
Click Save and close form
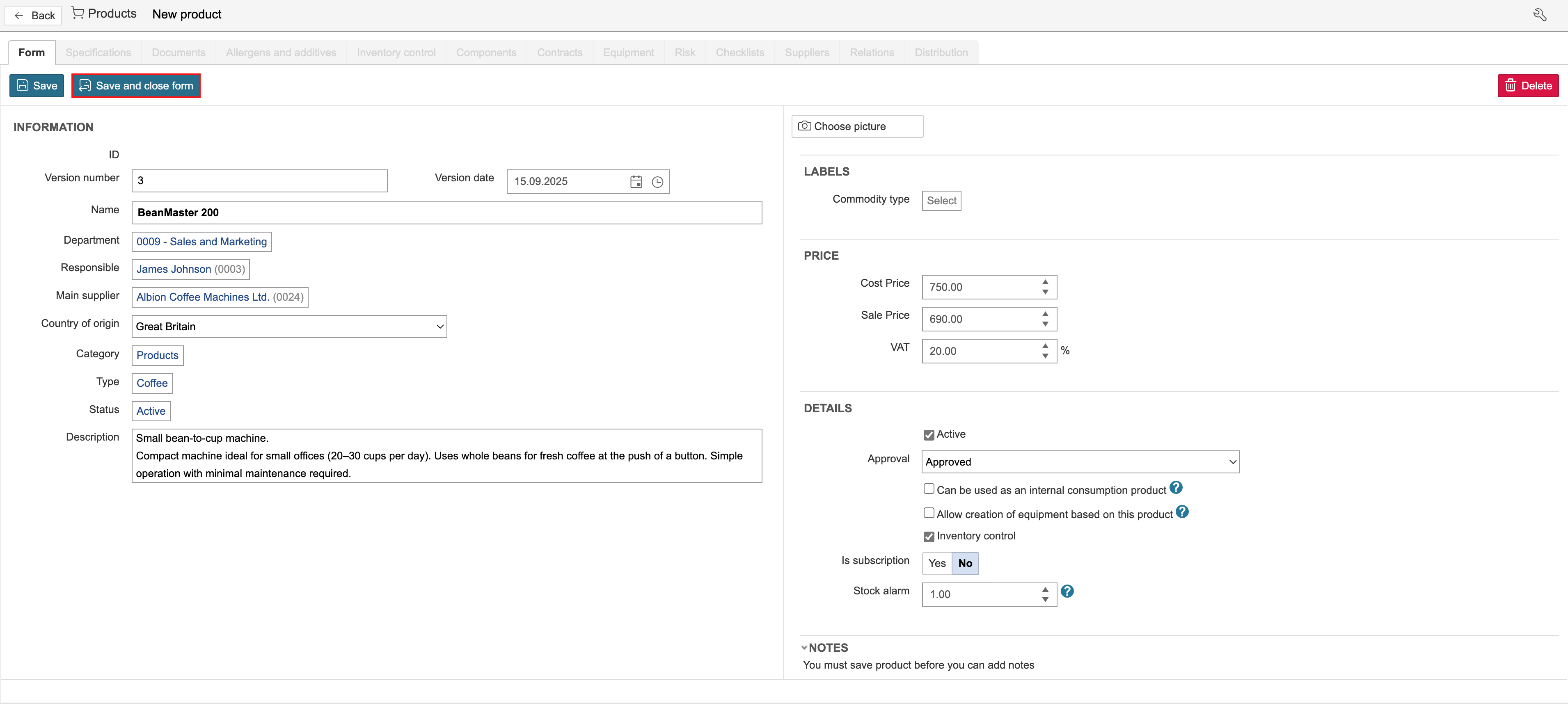pos(136,86)
